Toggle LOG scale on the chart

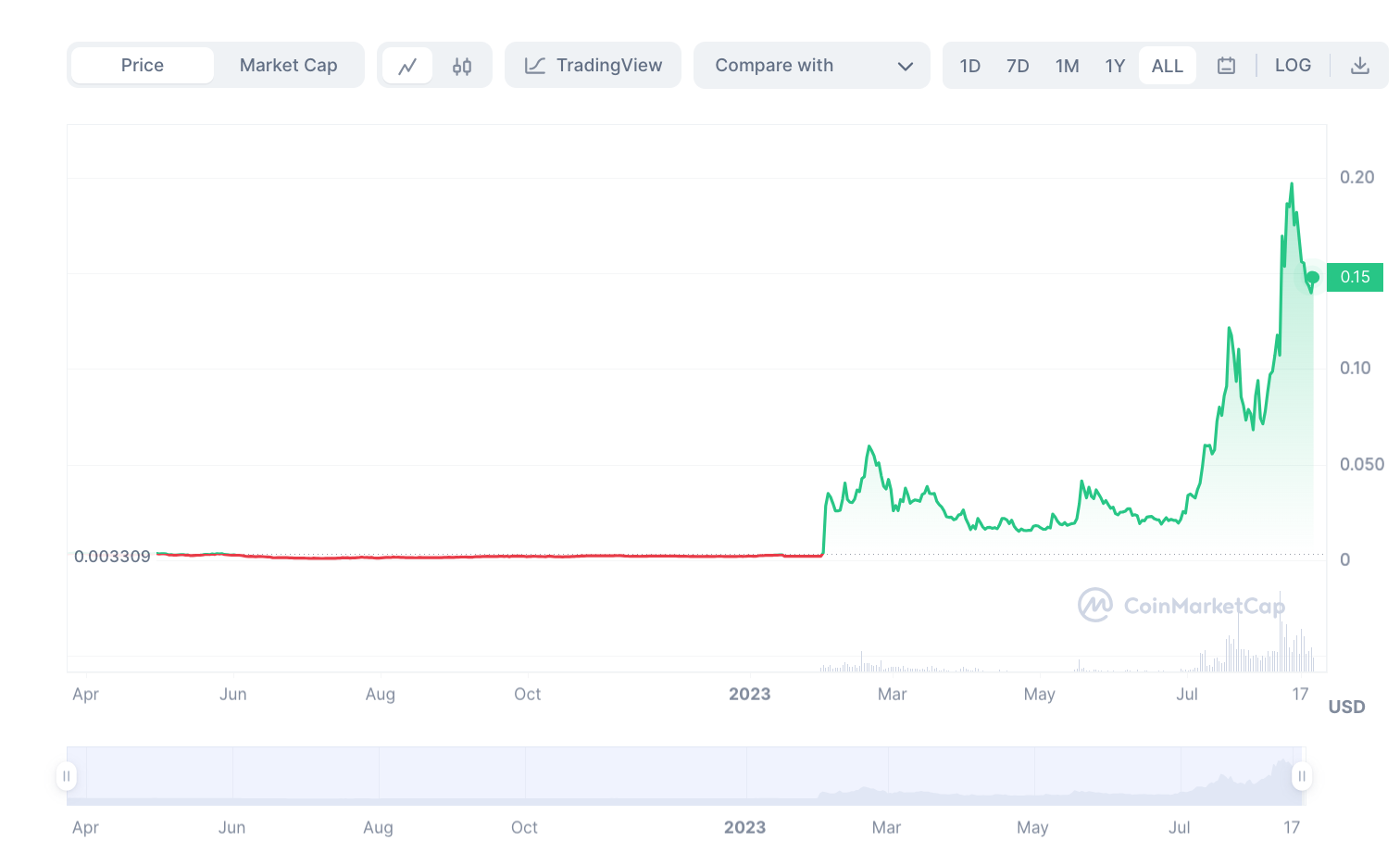(1293, 66)
